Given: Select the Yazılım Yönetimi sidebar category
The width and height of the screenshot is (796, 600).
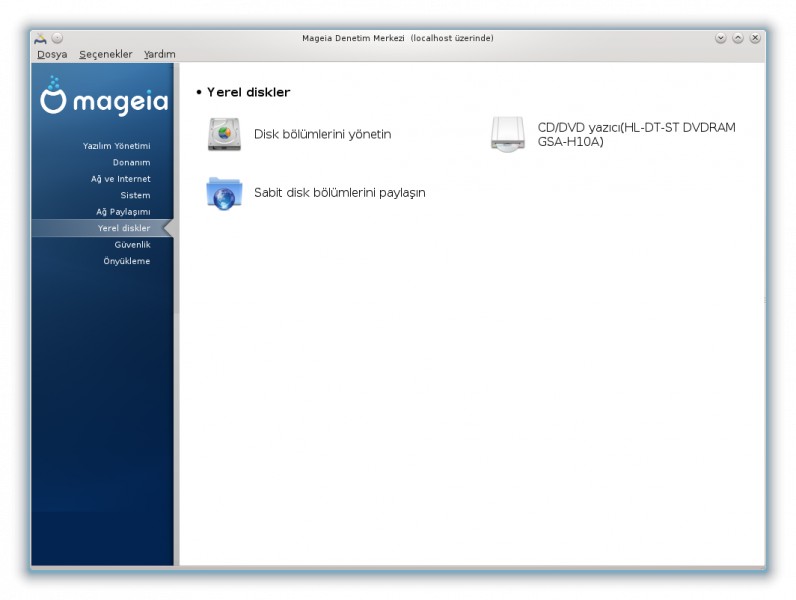Looking at the screenshot, I should [116, 146].
